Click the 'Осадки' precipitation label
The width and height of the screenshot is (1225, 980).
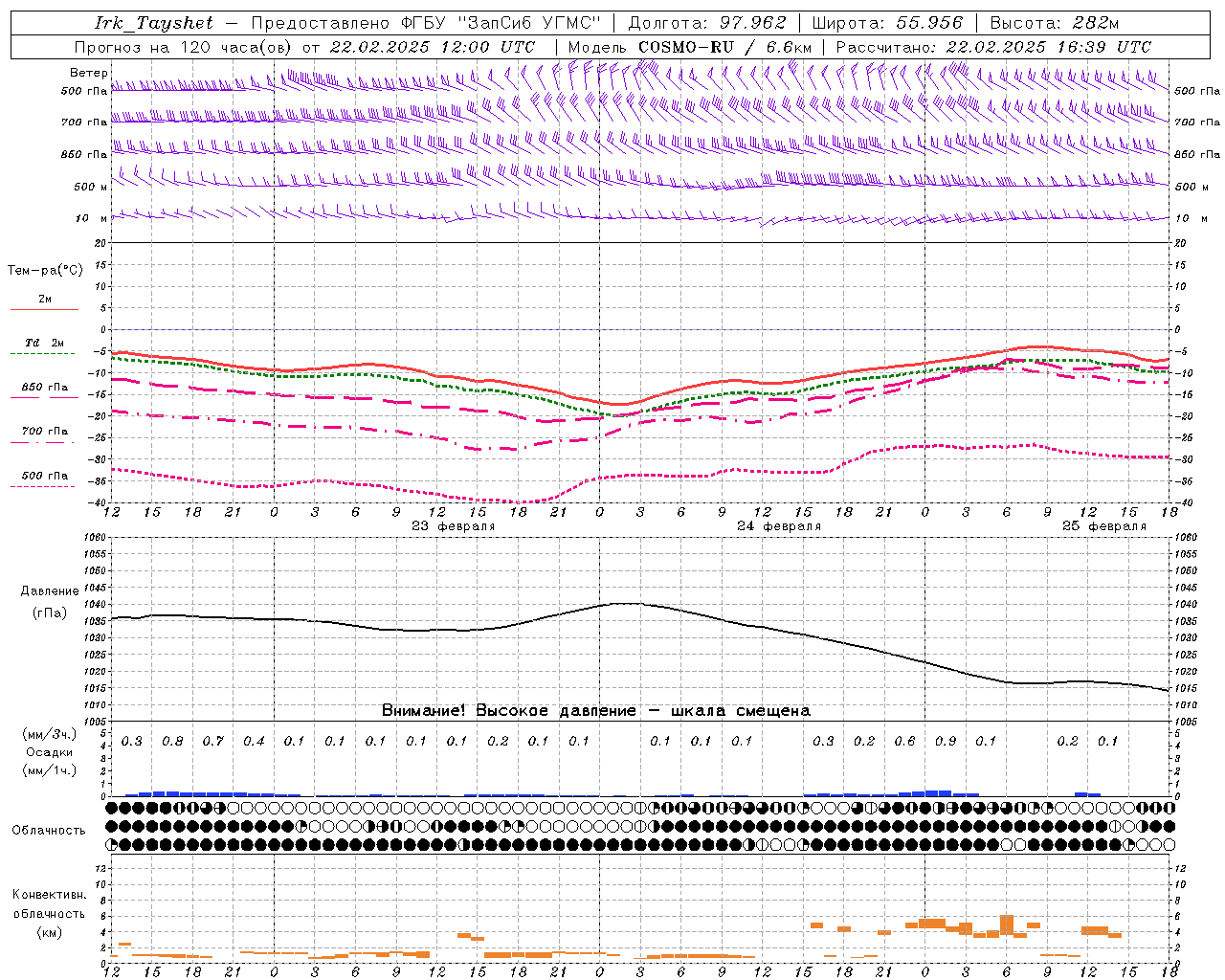tap(50, 752)
